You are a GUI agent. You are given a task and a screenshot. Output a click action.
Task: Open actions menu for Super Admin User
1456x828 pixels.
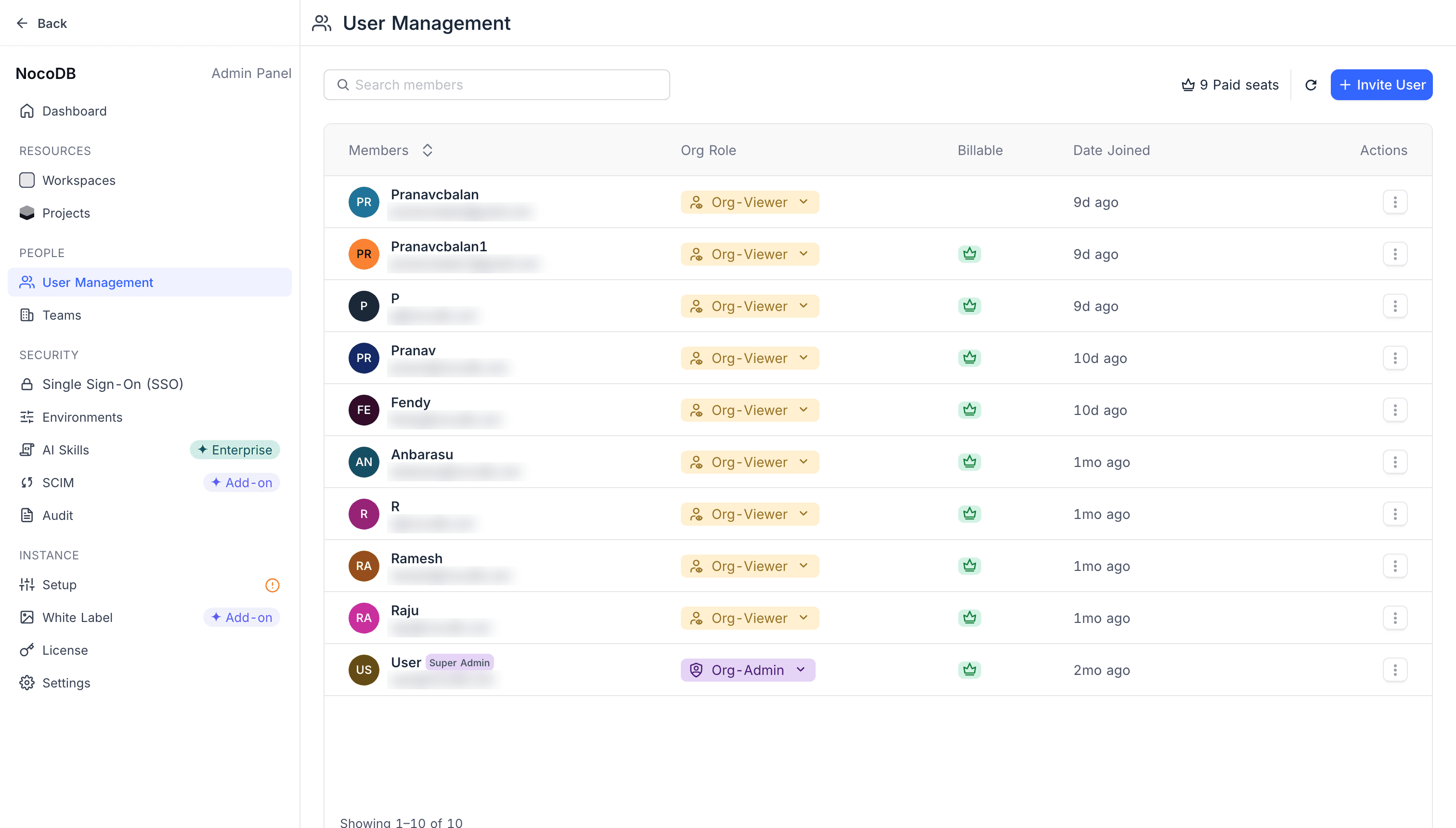(x=1394, y=670)
